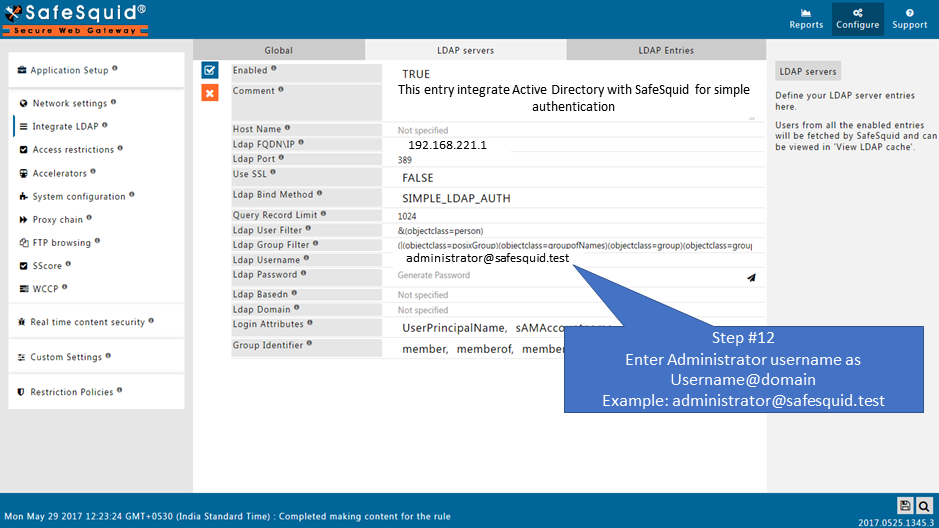The image size is (939, 528).
Task: Click the Application Setup briefcase icon
Action: pos(22,70)
